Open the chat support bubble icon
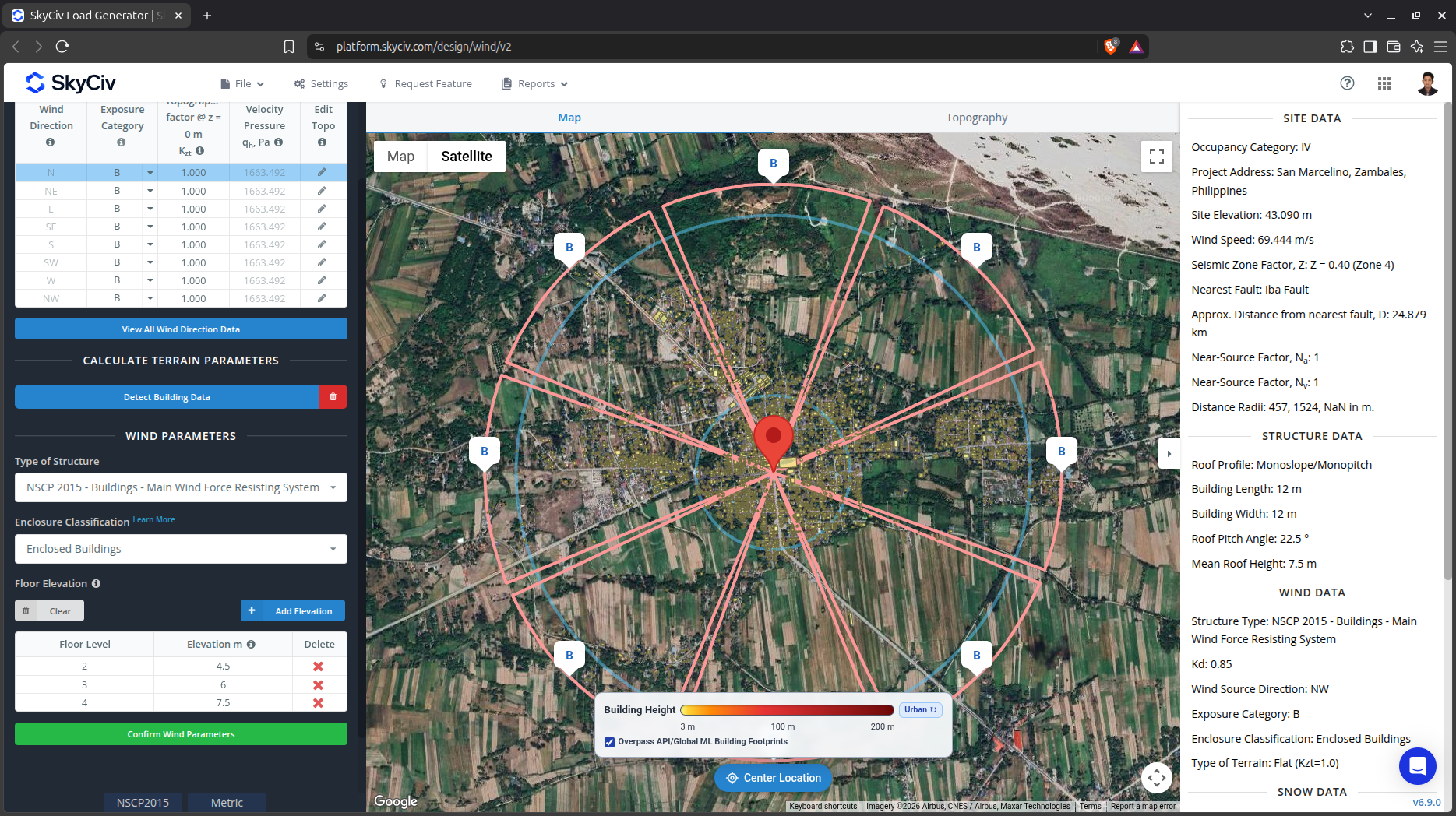Screen dimensions: 1456x816 coord(1417,766)
